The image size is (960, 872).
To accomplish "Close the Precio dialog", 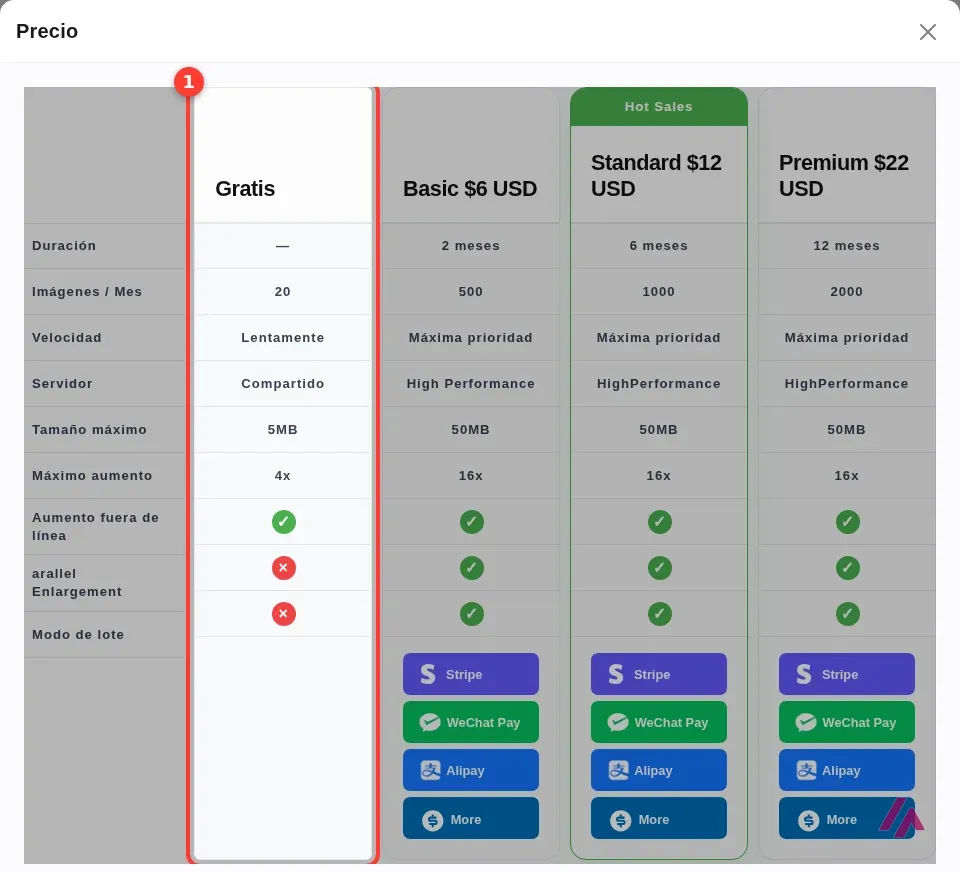I will point(928,32).
